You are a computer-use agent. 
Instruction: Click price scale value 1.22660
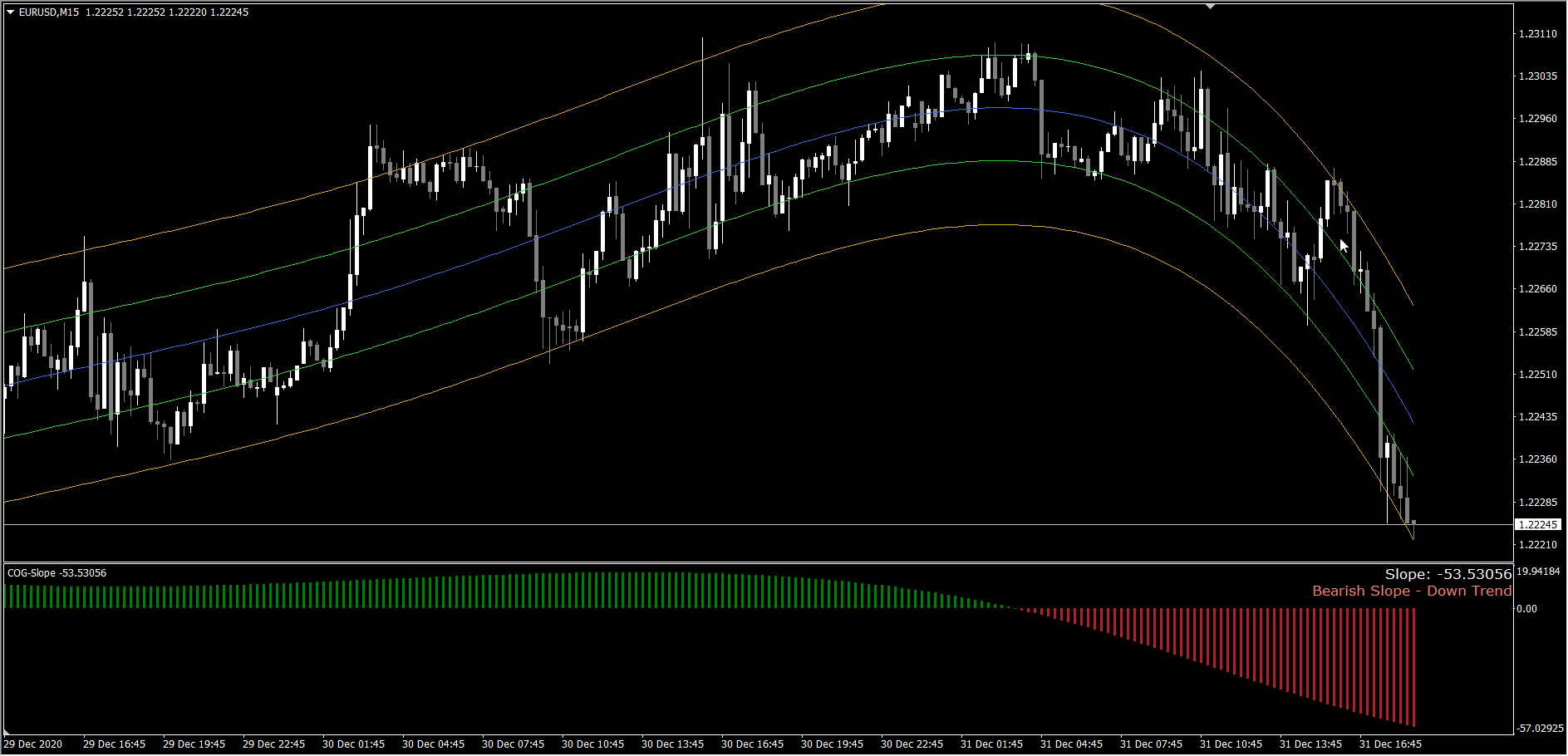(x=1538, y=289)
